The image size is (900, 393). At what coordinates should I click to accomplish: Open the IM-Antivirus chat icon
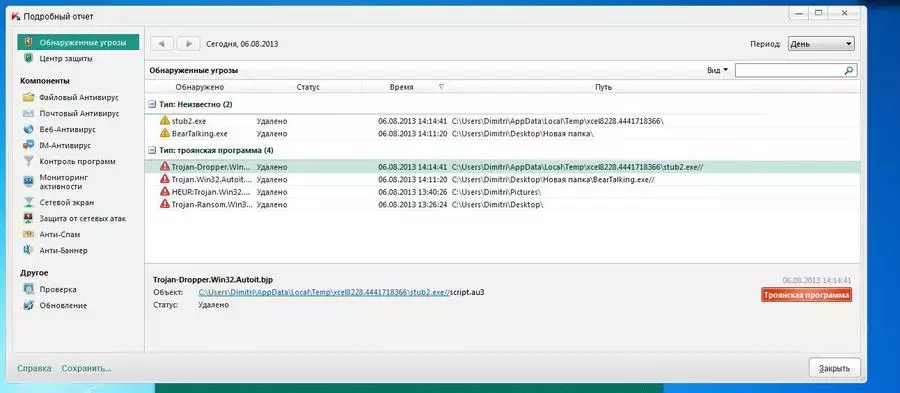(x=29, y=146)
